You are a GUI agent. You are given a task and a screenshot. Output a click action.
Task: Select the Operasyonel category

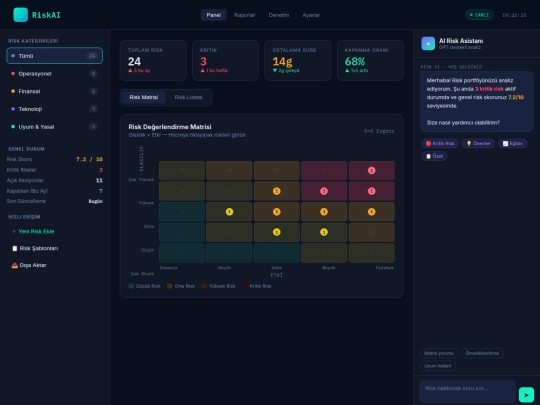[x=54, y=73]
